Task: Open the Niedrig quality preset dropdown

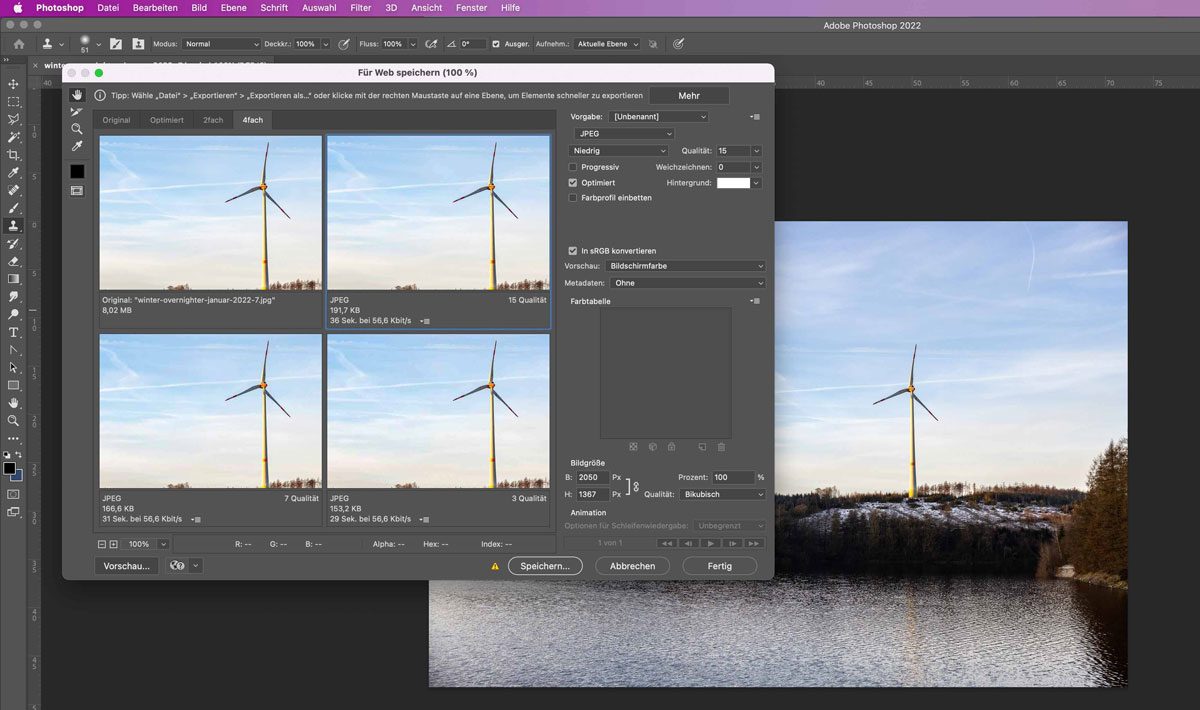Action: point(617,151)
